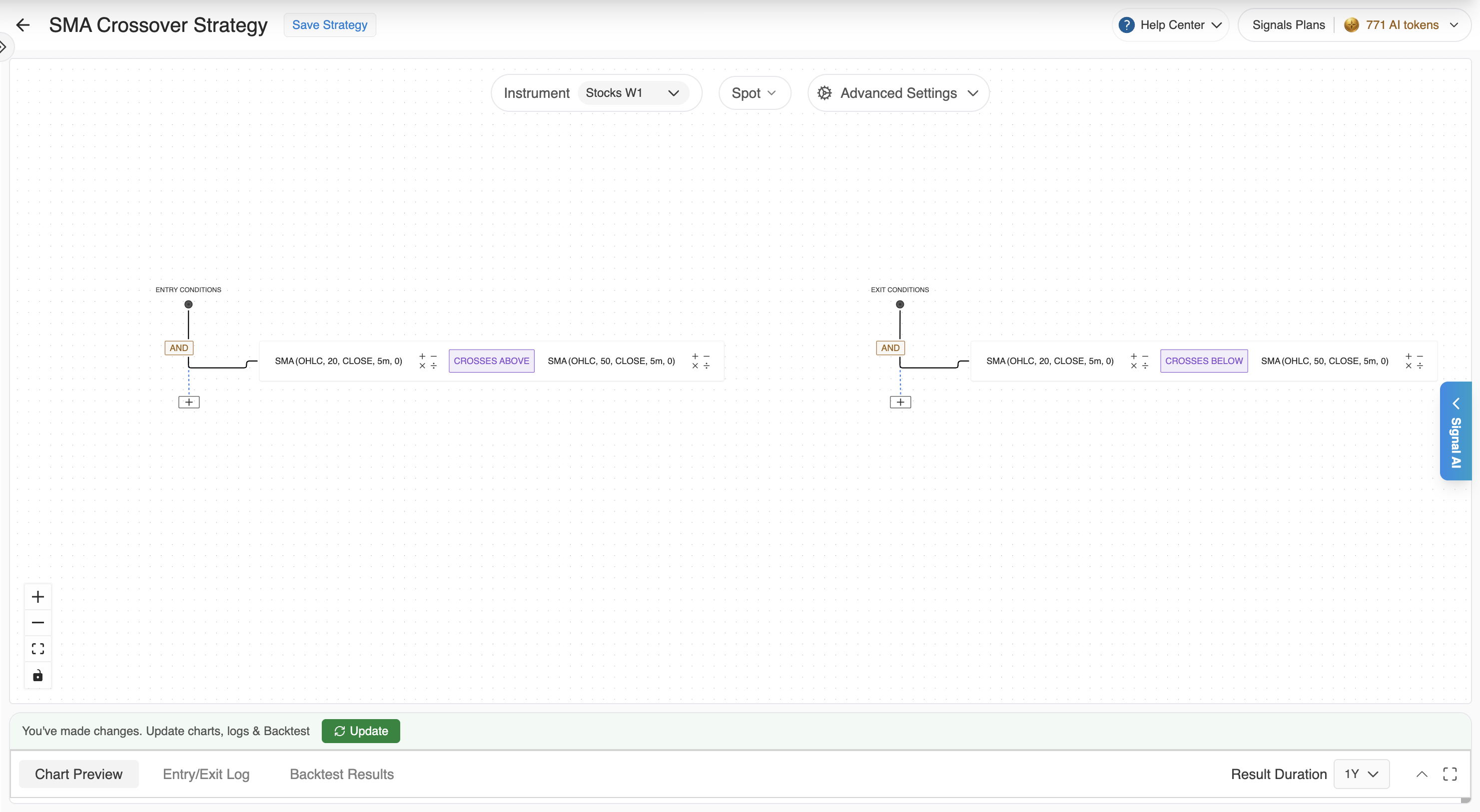The width and height of the screenshot is (1480, 812).
Task: Open math operators for exit SMA 20
Action: (1139, 361)
